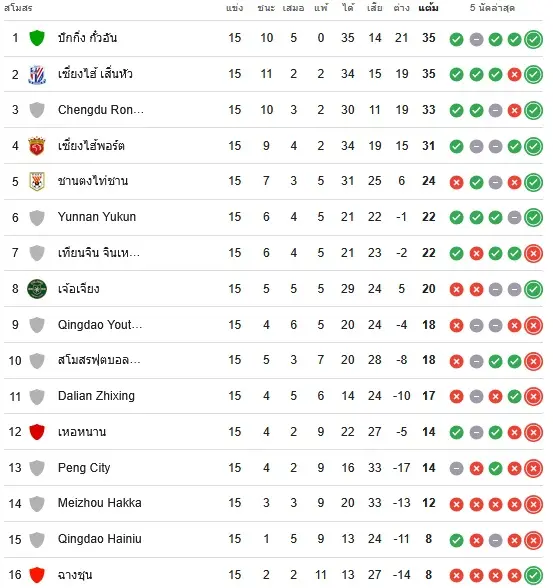Click Shandong Taishan club badge
Image resolution: width=553 pixels, height=588 pixels.
coord(37,181)
